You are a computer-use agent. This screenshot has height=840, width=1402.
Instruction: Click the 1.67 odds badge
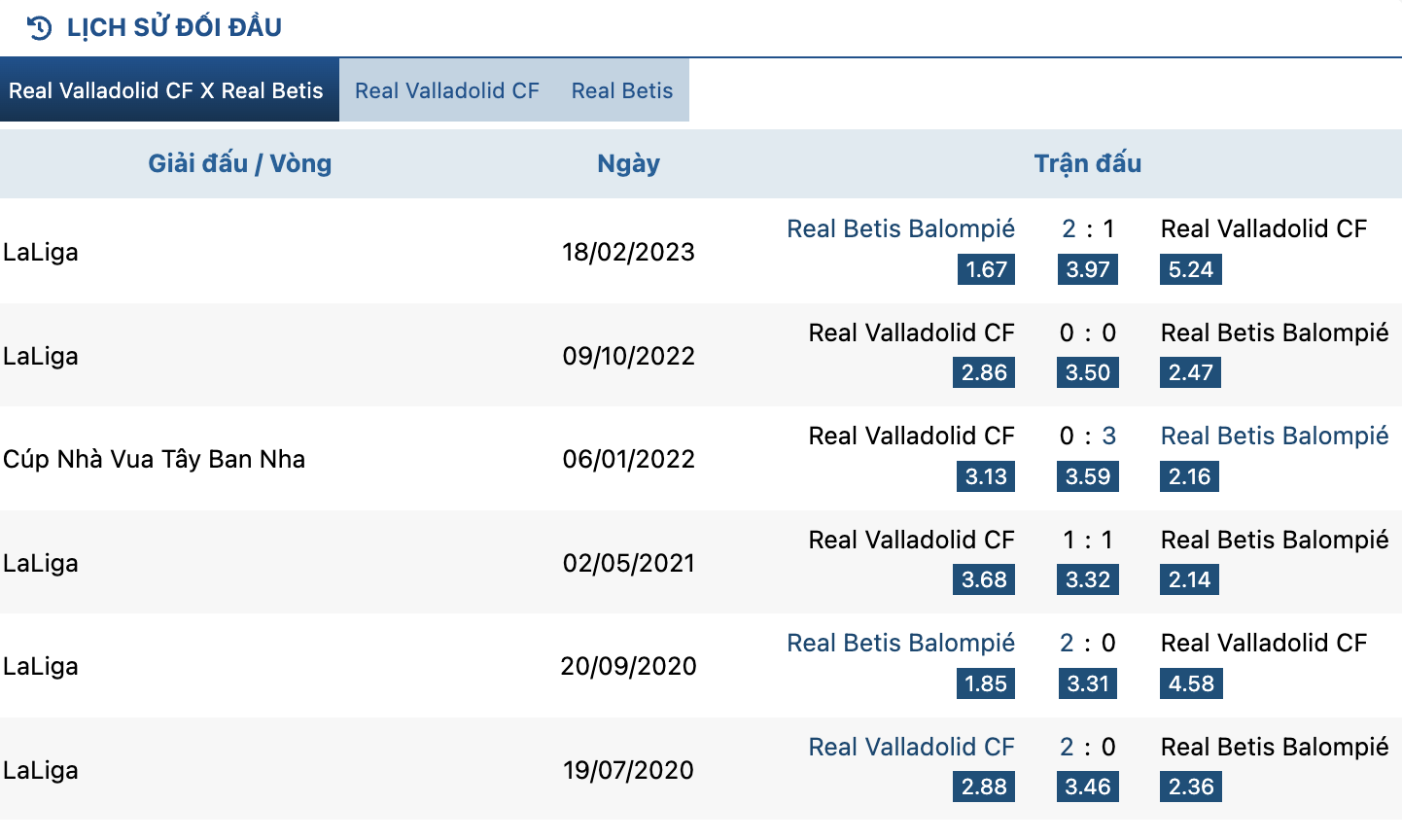tap(986, 269)
